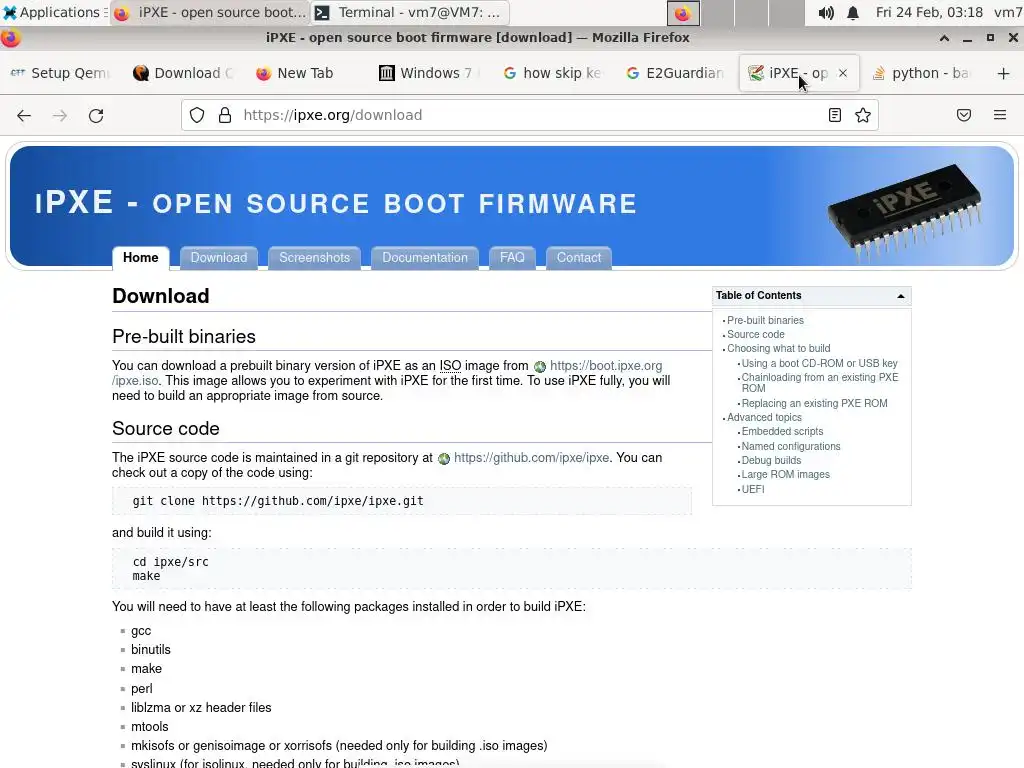Switch to the E2Guardian tab
This screenshot has height=768, width=1024.
[x=675, y=73]
